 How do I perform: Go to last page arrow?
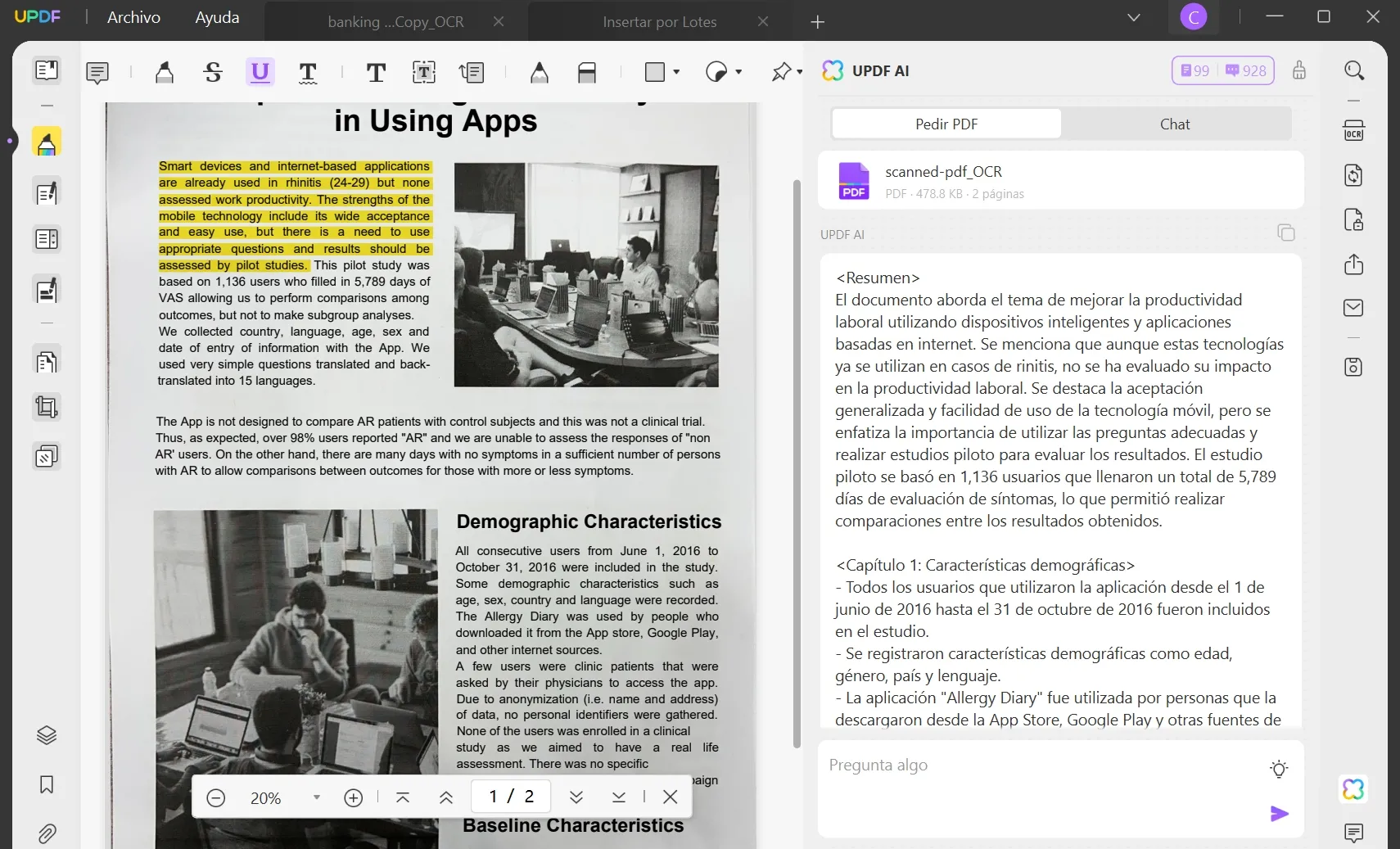click(x=619, y=797)
